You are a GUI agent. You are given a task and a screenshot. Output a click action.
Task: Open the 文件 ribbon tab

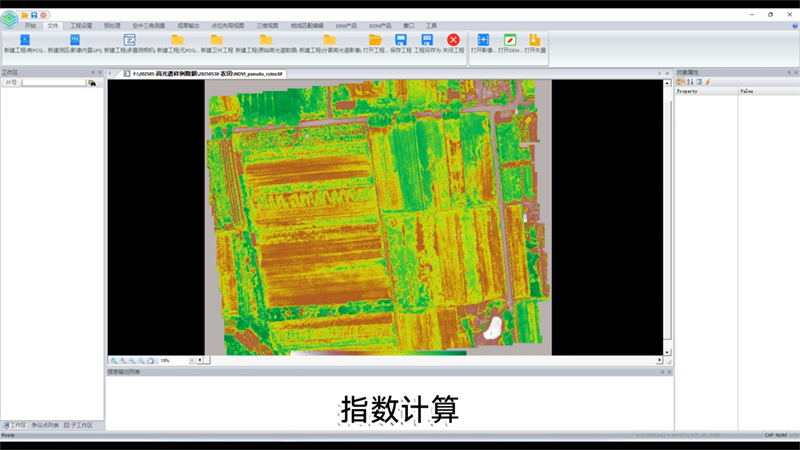[x=53, y=26]
